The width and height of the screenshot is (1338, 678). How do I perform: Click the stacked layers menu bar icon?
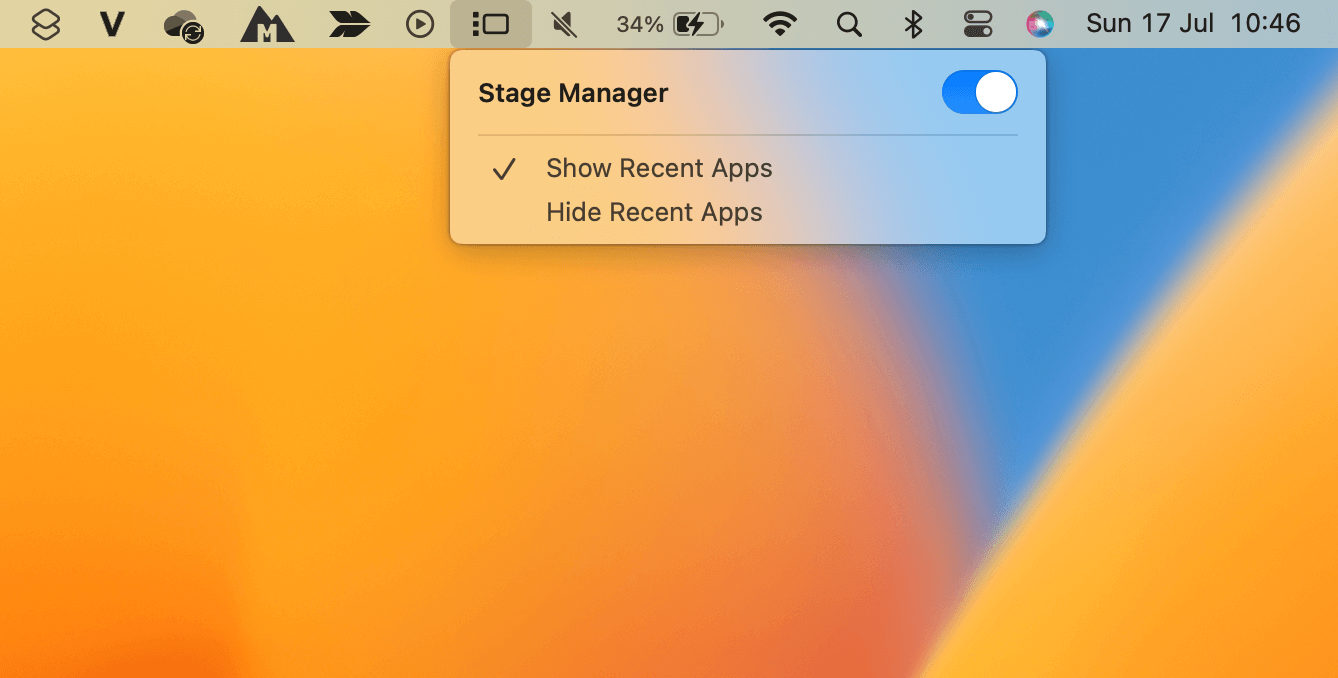pos(44,23)
